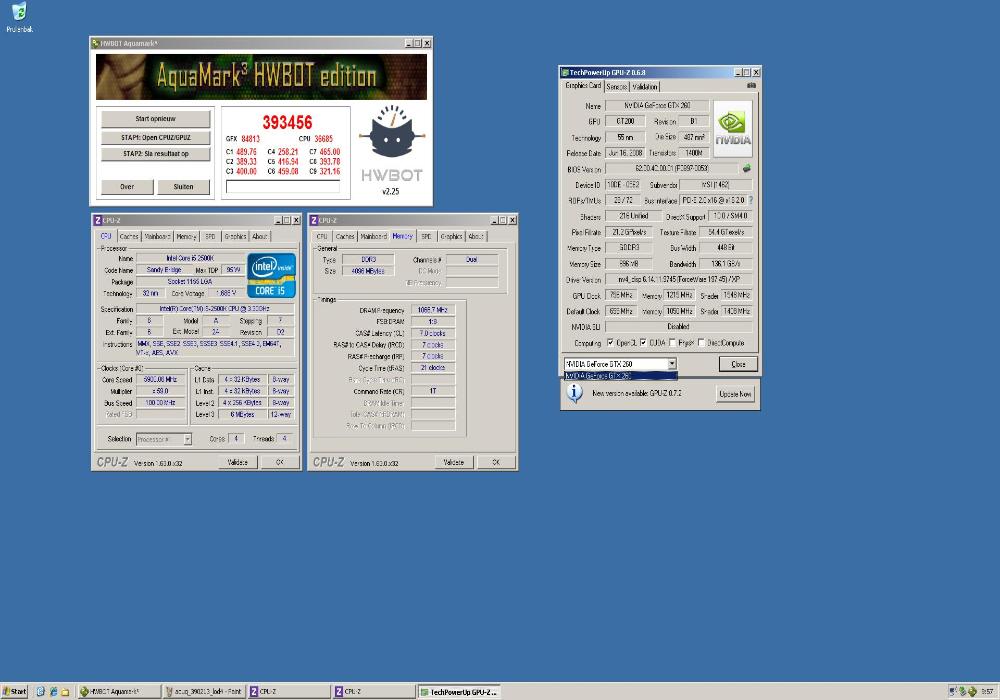1000x700 pixels.
Task: Click STAP1: Open CPUZ/GPUZ button
Action: (x=156, y=138)
